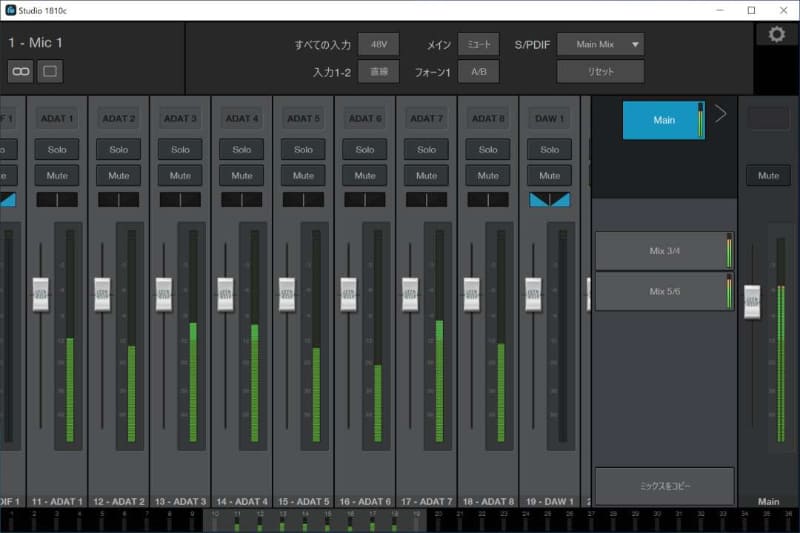Click the '1 - Mic 1' channel title
800x533 pixels.
point(35,43)
